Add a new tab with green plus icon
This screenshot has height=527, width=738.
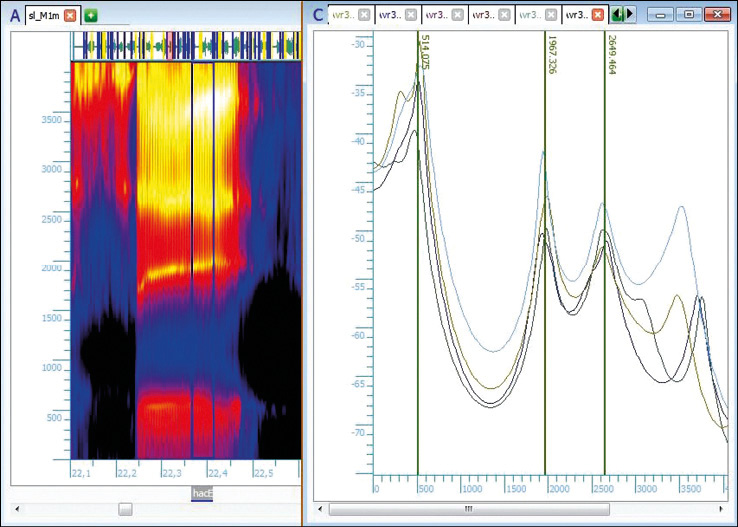tap(91, 15)
